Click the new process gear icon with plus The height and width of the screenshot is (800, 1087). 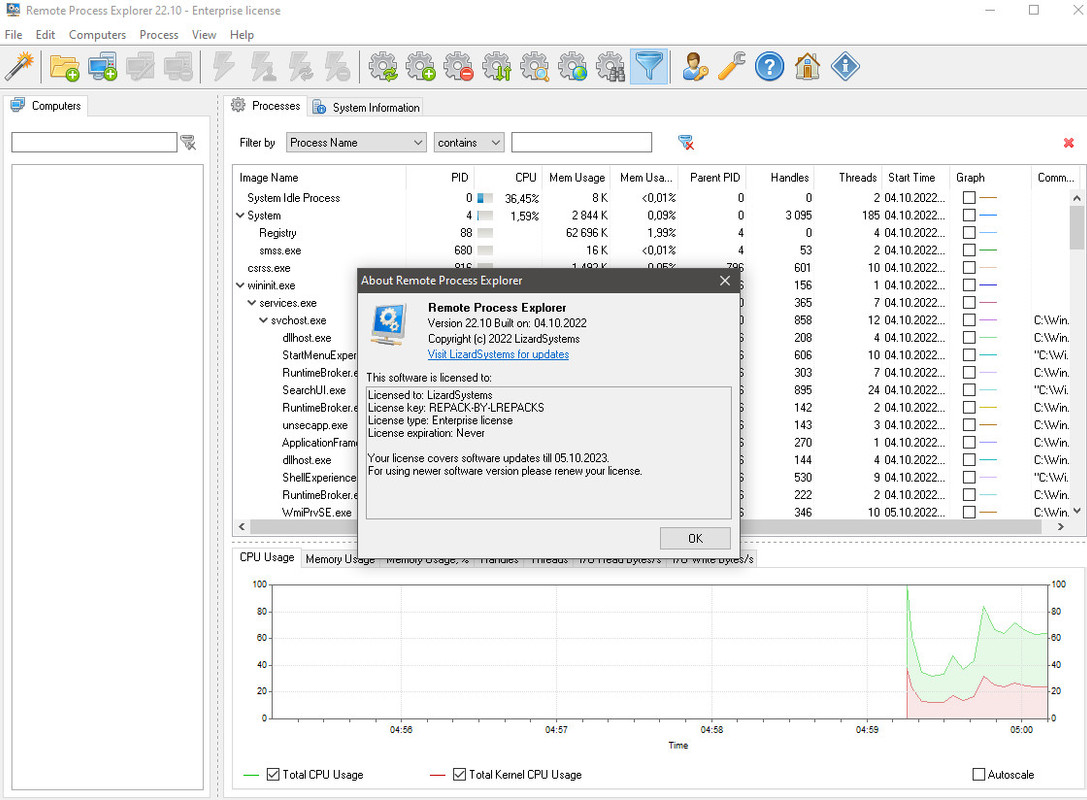(421, 67)
